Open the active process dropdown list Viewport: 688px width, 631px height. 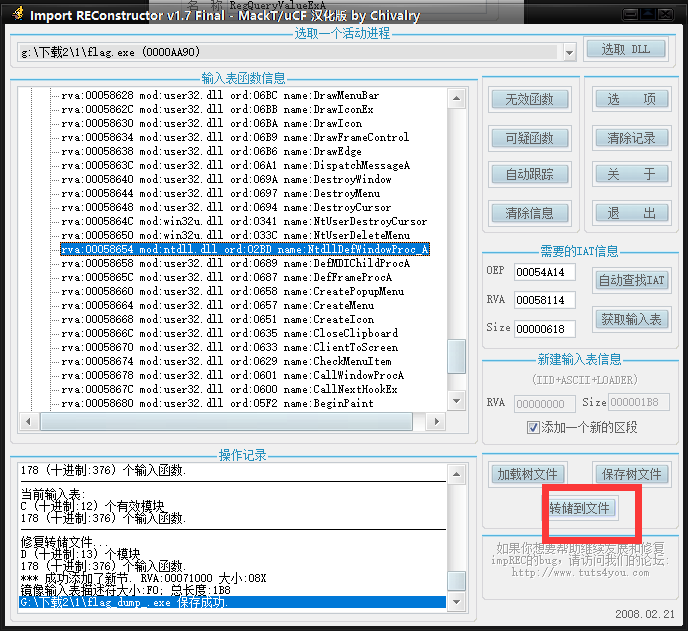tap(570, 51)
